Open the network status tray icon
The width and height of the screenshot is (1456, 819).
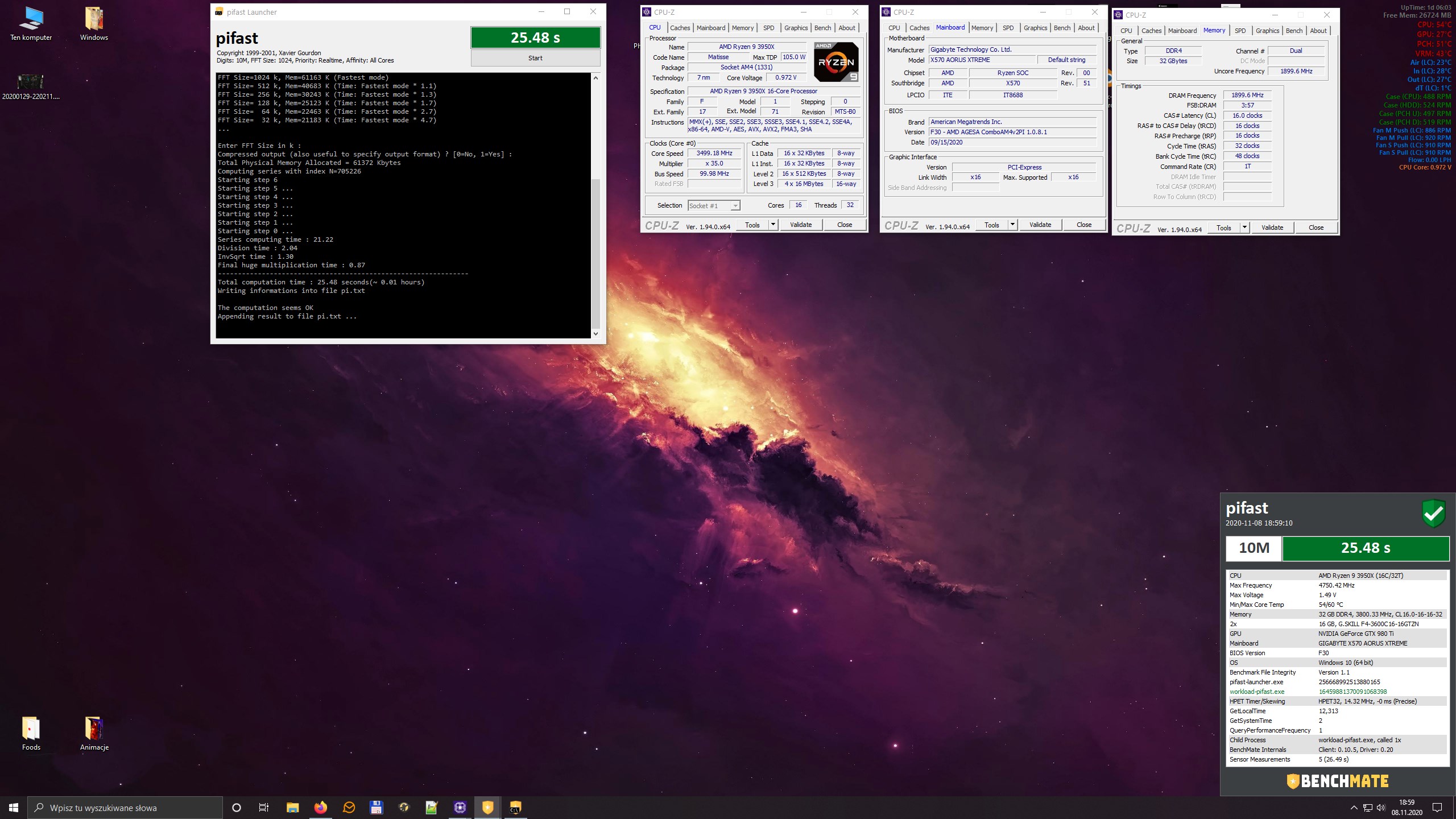[1367, 808]
